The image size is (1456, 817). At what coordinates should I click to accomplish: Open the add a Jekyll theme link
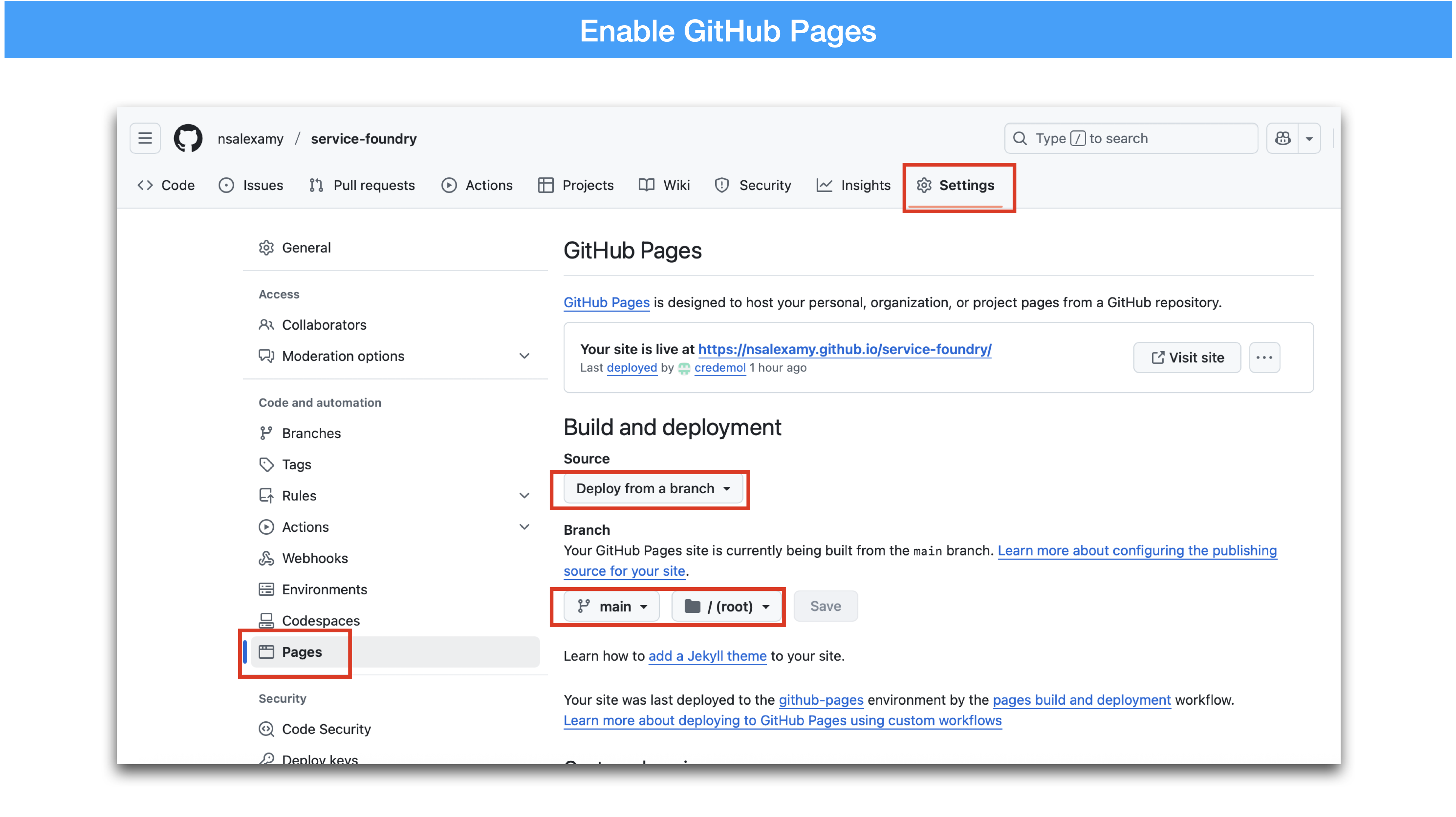pos(707,656)
